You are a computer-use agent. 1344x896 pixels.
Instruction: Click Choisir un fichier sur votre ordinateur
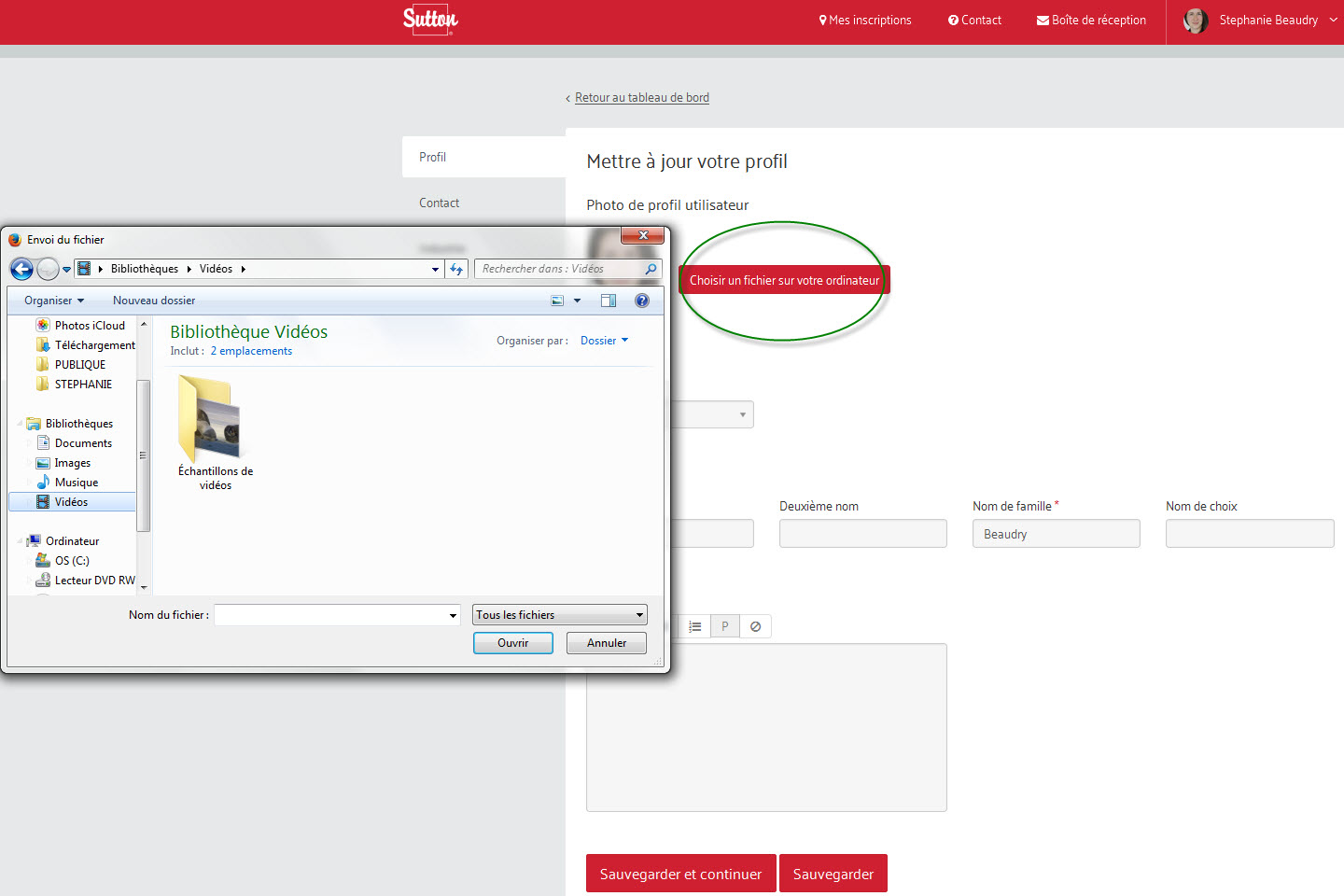[784, 280]
